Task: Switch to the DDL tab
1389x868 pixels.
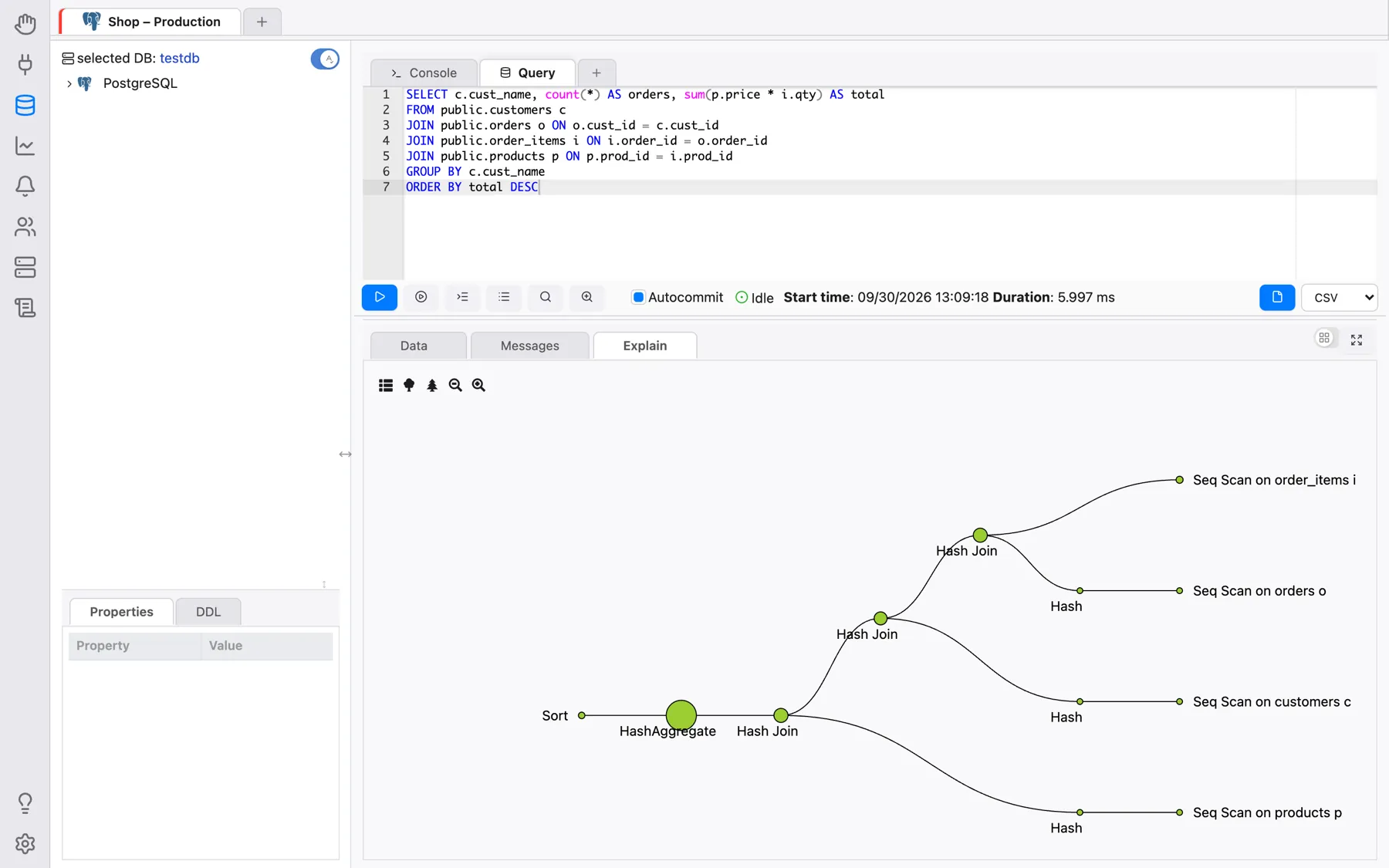Action: click(x=208, y=612)
